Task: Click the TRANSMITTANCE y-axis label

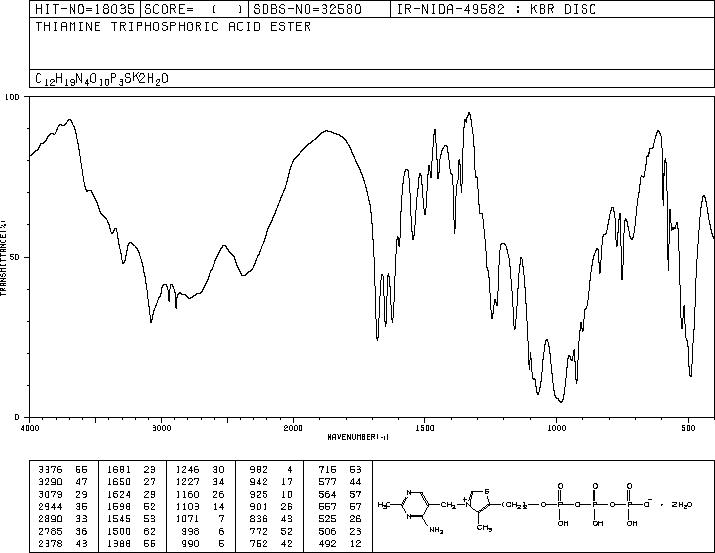Action: click(4, 258)
